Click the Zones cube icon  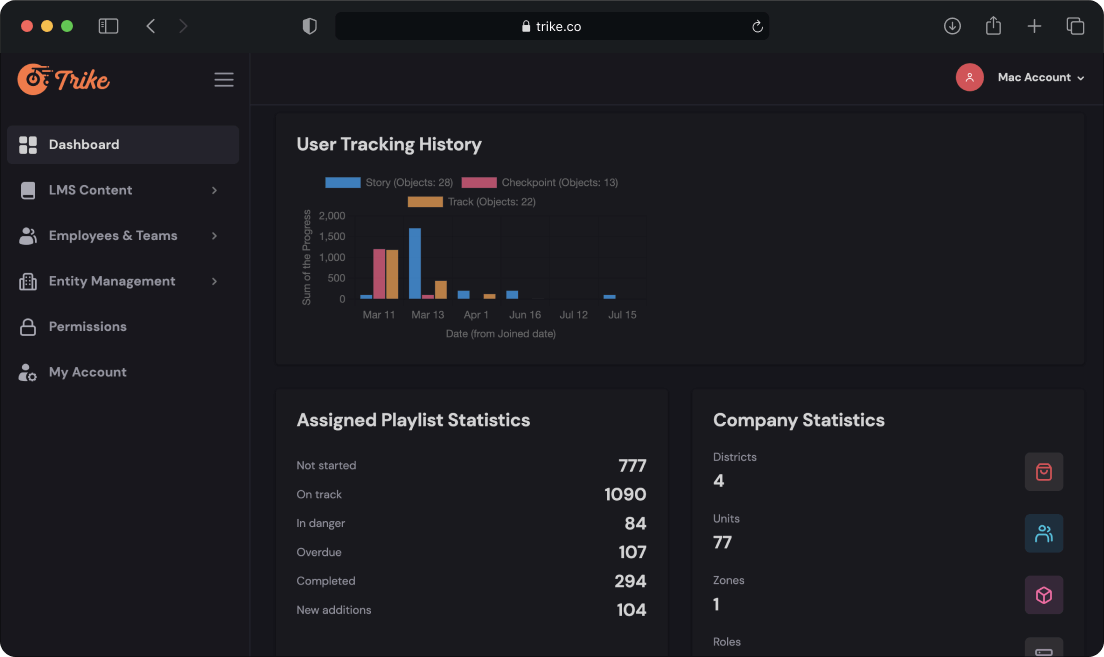tap(1043, 595)
